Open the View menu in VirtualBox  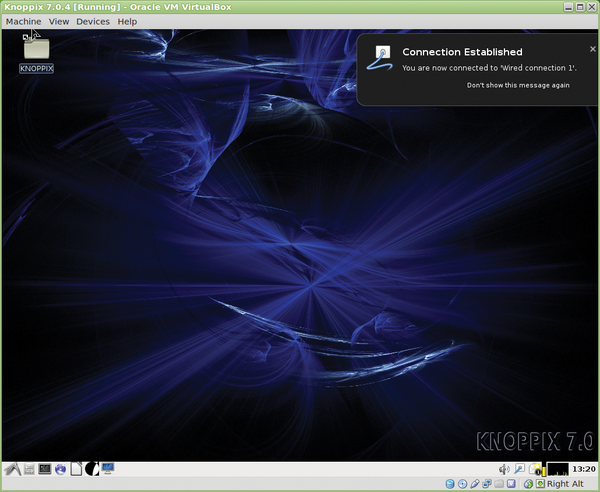coord(59,21)
